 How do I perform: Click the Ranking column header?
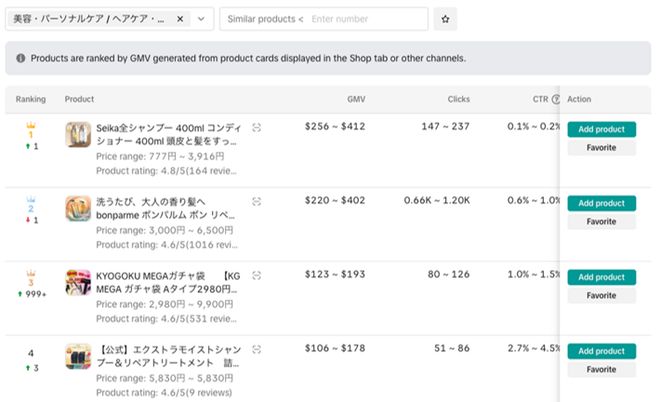coord(31,99)
